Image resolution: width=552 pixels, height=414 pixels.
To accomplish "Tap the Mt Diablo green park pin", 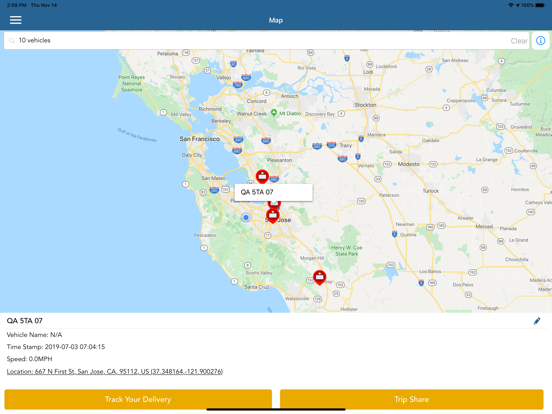I will pyautogui.click(x=274, y=113).
